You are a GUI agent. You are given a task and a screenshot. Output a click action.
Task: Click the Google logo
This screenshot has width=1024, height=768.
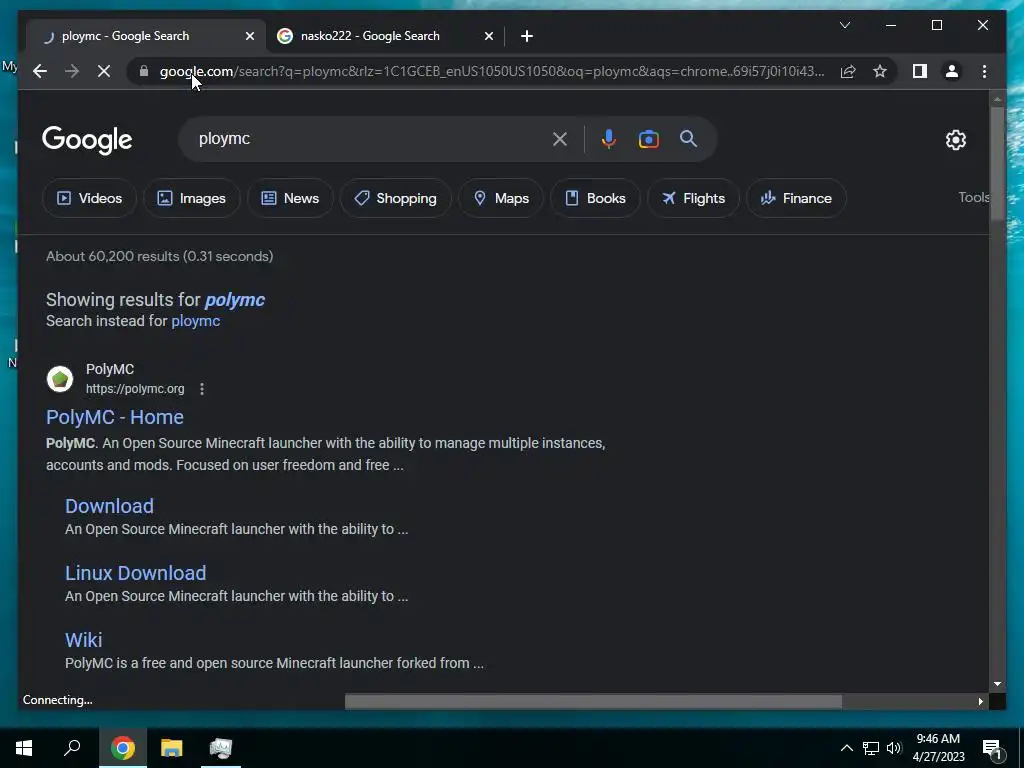pyautogui.click(x=87, y=140)
